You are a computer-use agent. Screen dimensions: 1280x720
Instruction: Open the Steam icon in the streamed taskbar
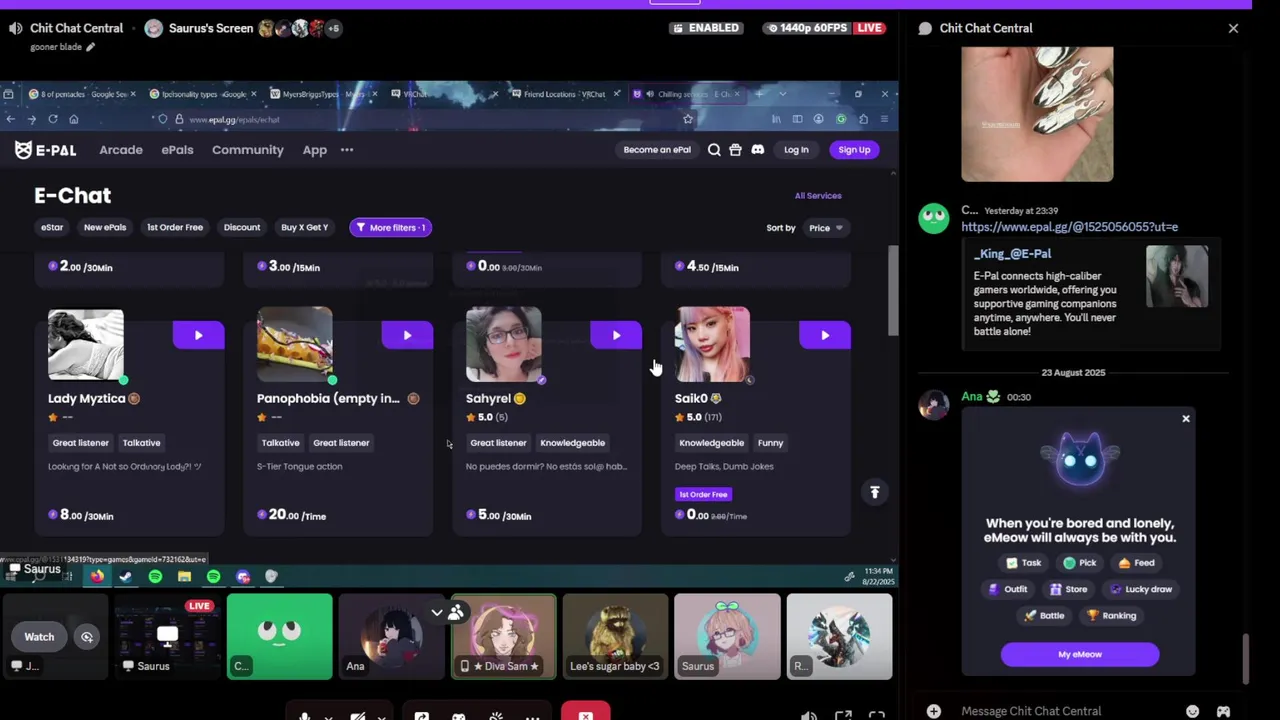click(x=126, y=576)
